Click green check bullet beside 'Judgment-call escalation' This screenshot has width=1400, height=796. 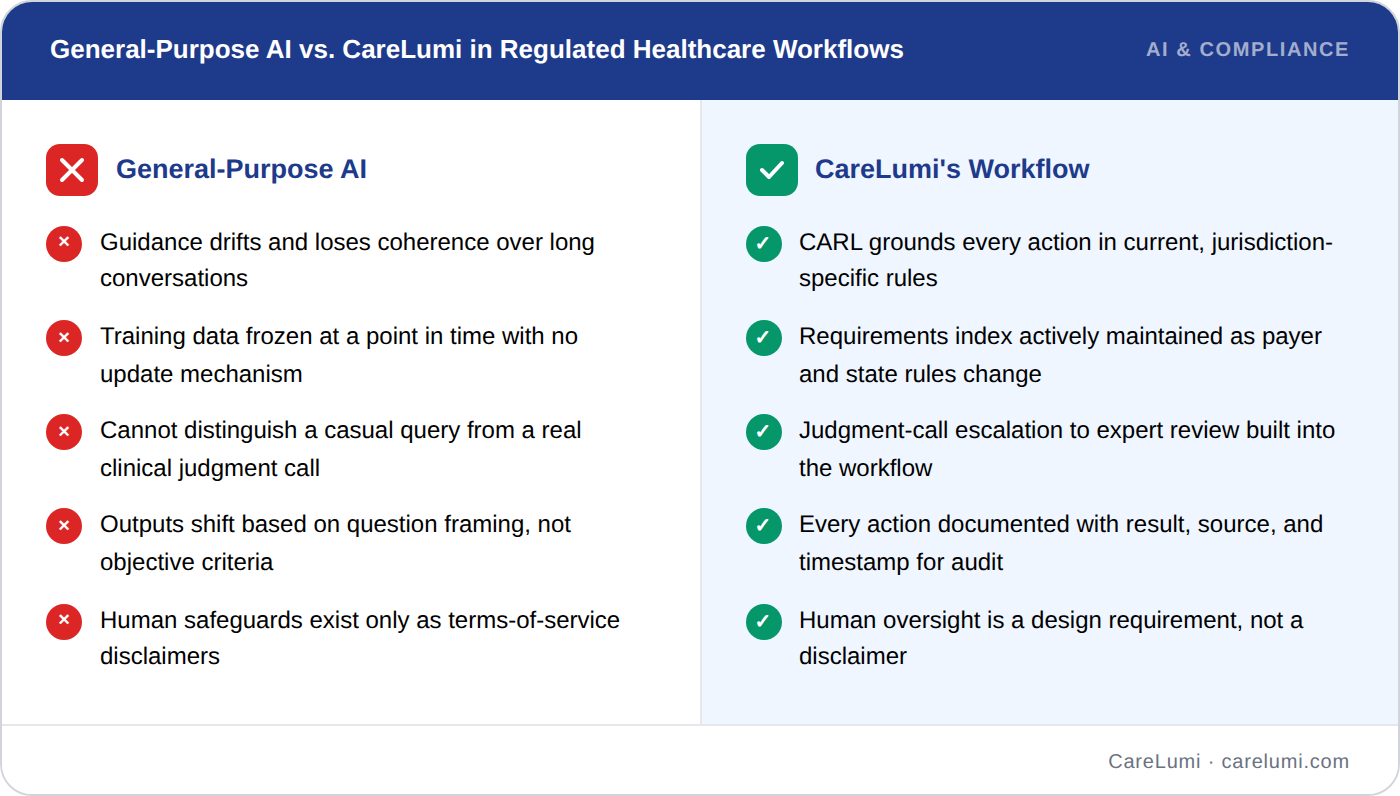(x=764, y=431)
